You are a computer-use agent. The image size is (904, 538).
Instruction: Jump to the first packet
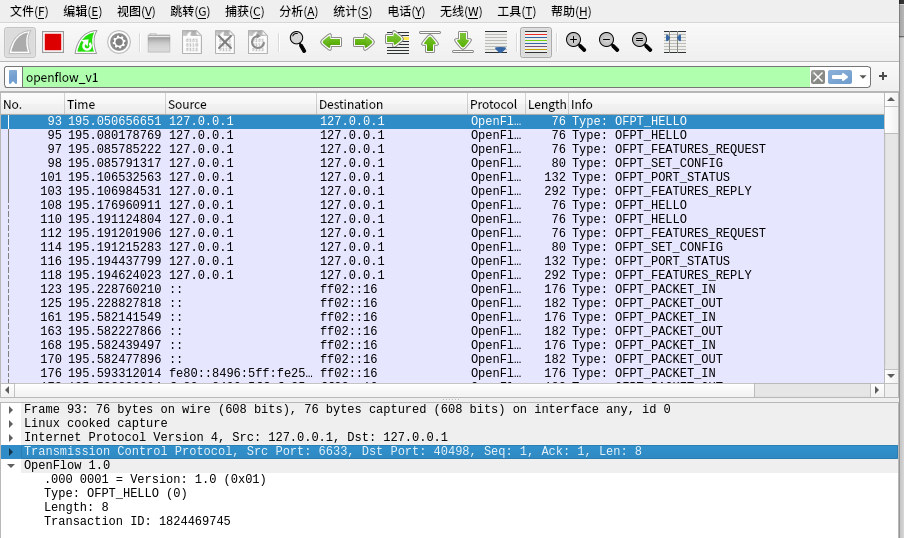tap(430, 42)
